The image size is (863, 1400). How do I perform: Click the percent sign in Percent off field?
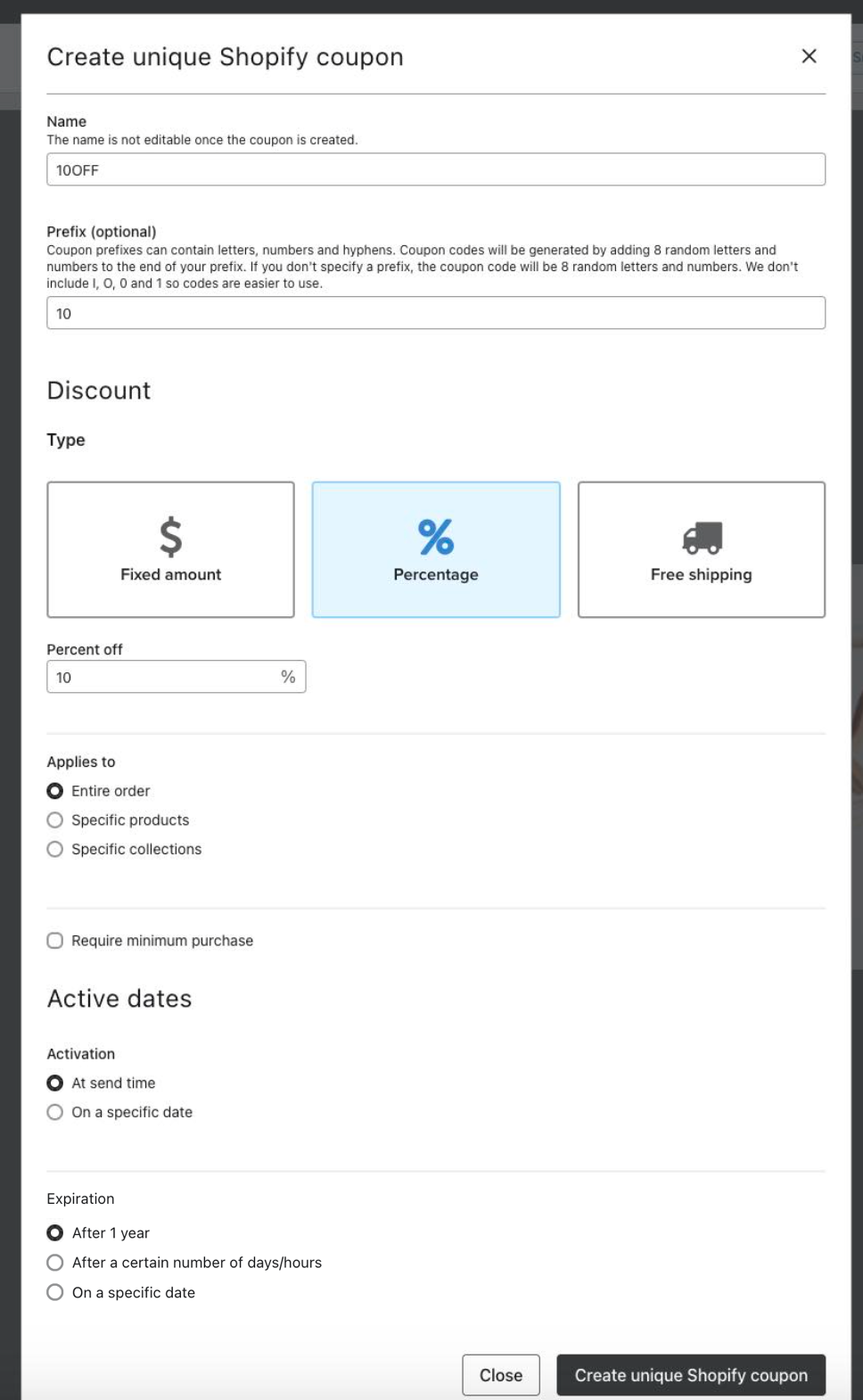coord(288,677)
